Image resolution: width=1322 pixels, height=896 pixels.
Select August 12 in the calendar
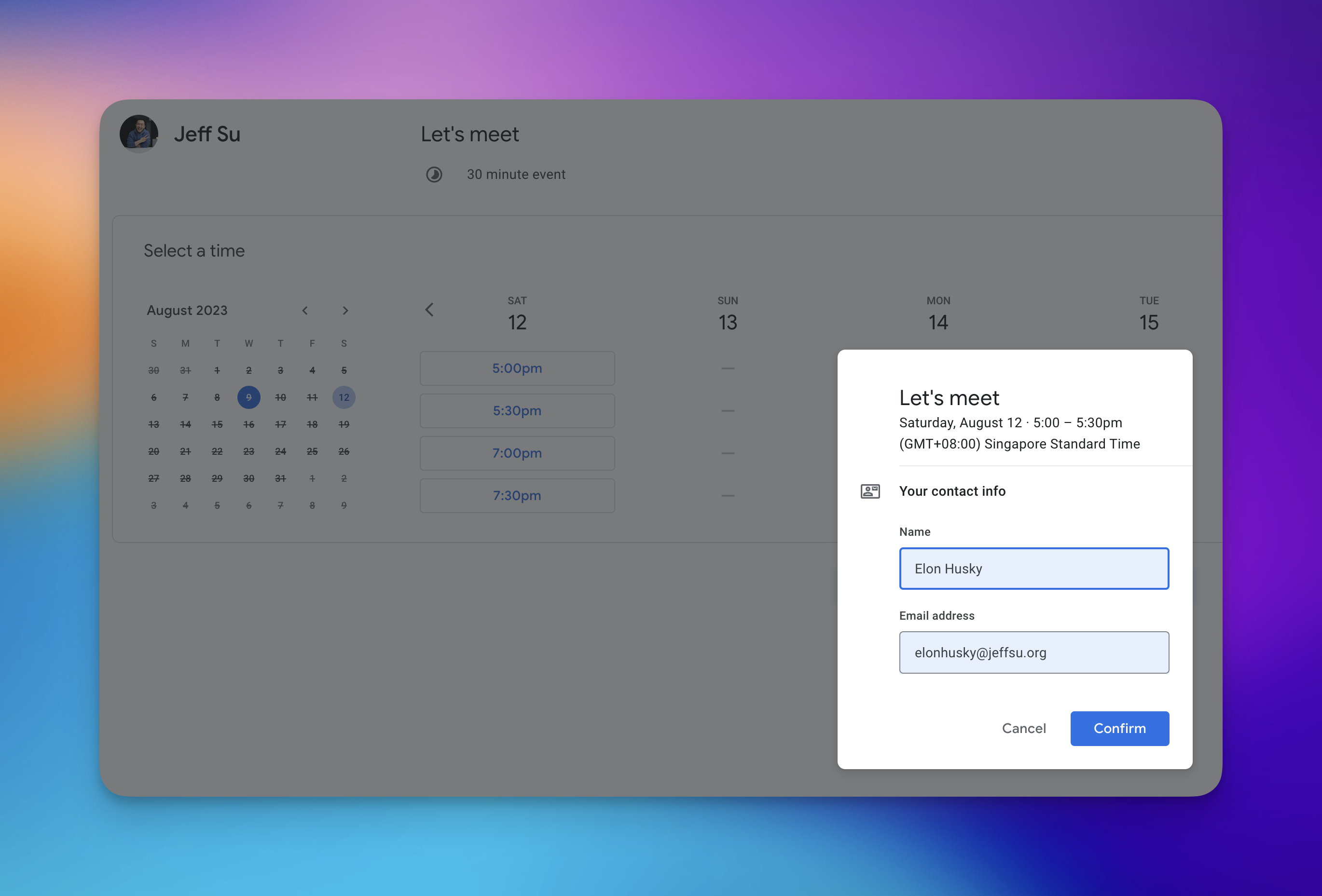click(x=344, y=397)
